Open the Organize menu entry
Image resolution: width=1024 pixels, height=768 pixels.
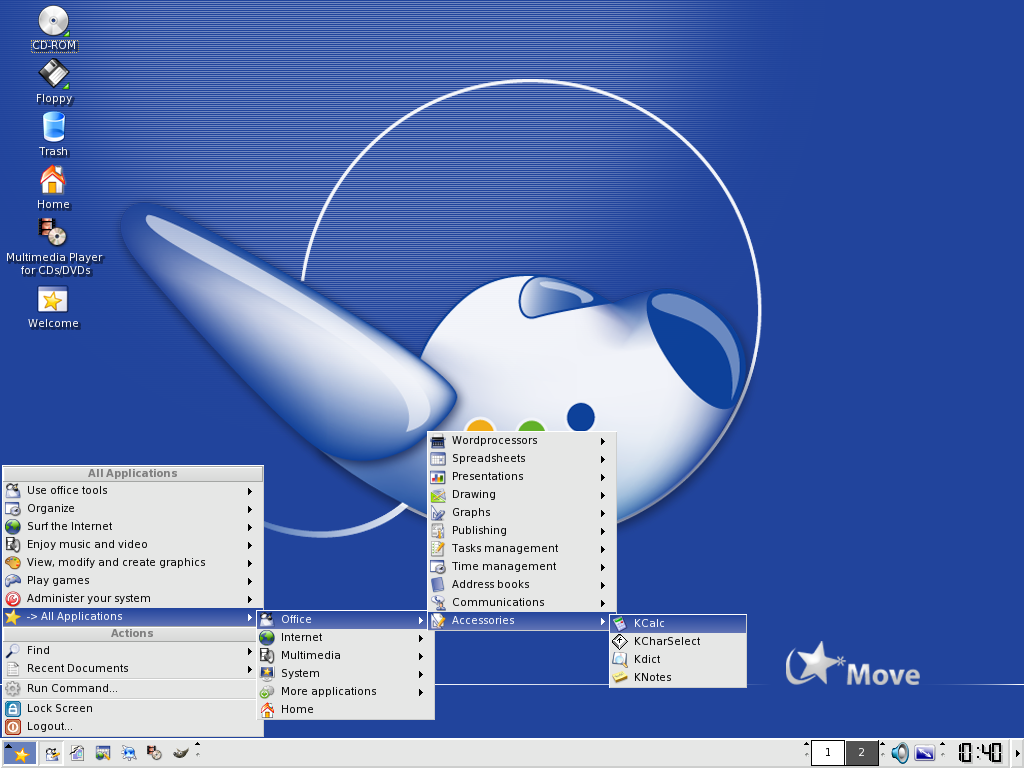coord(133,509)
